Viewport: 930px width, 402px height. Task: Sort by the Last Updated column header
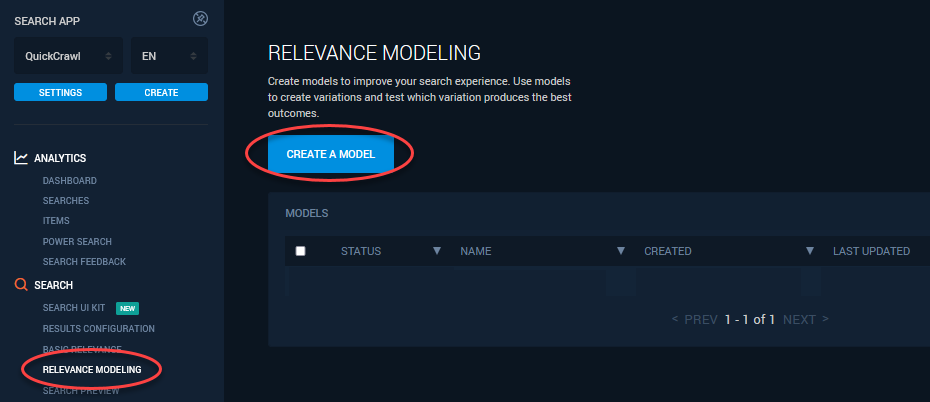point(870,251)
